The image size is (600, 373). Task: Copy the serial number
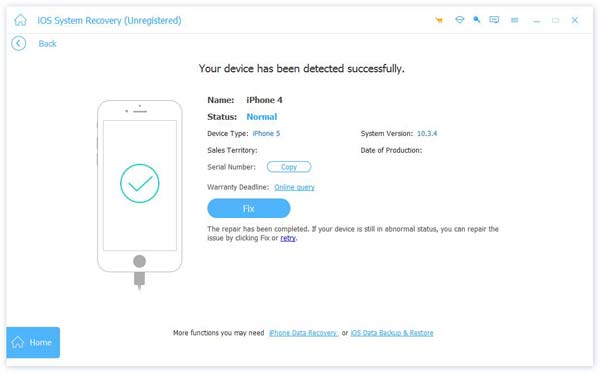289,167
